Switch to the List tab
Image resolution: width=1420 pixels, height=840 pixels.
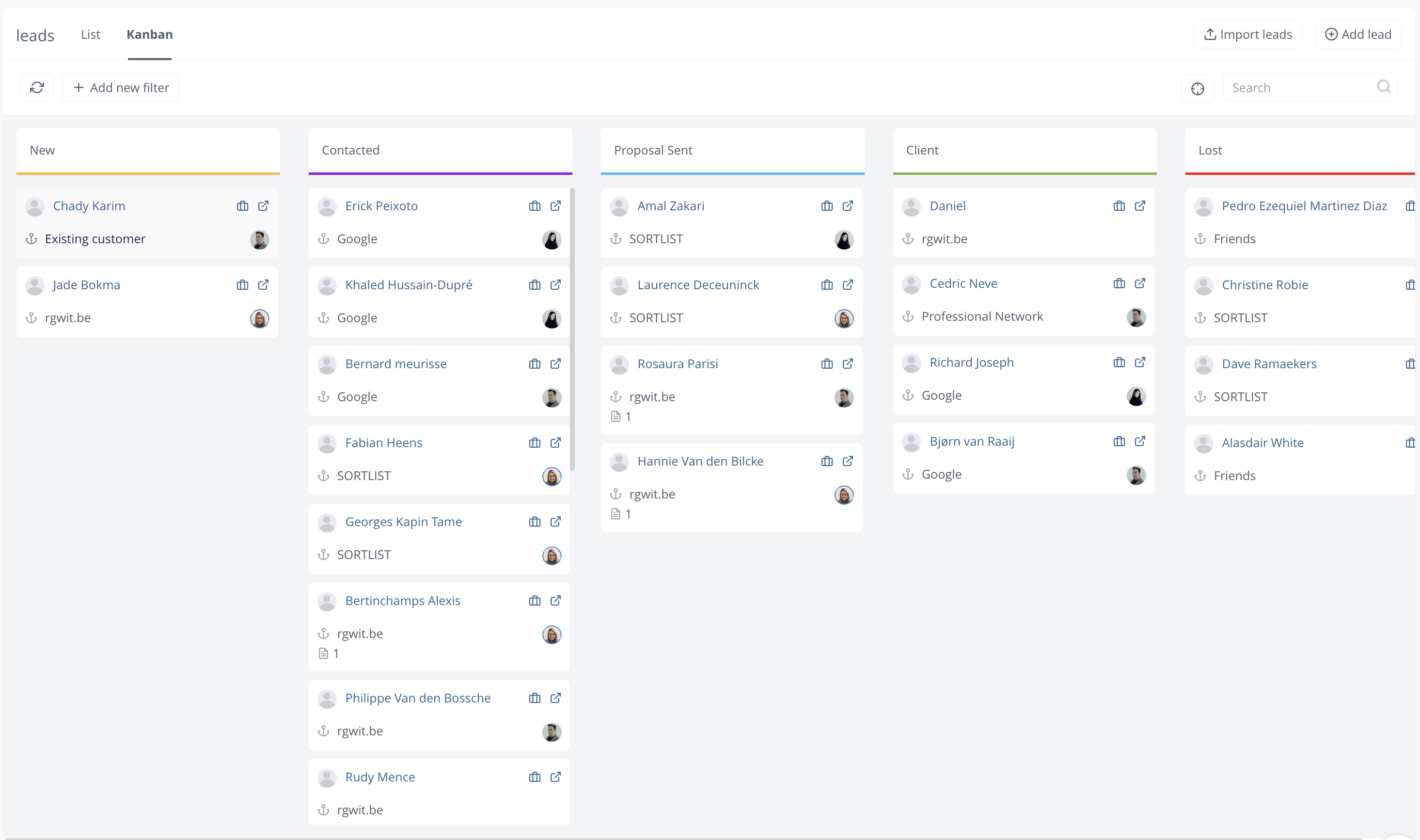pos(91,34)
